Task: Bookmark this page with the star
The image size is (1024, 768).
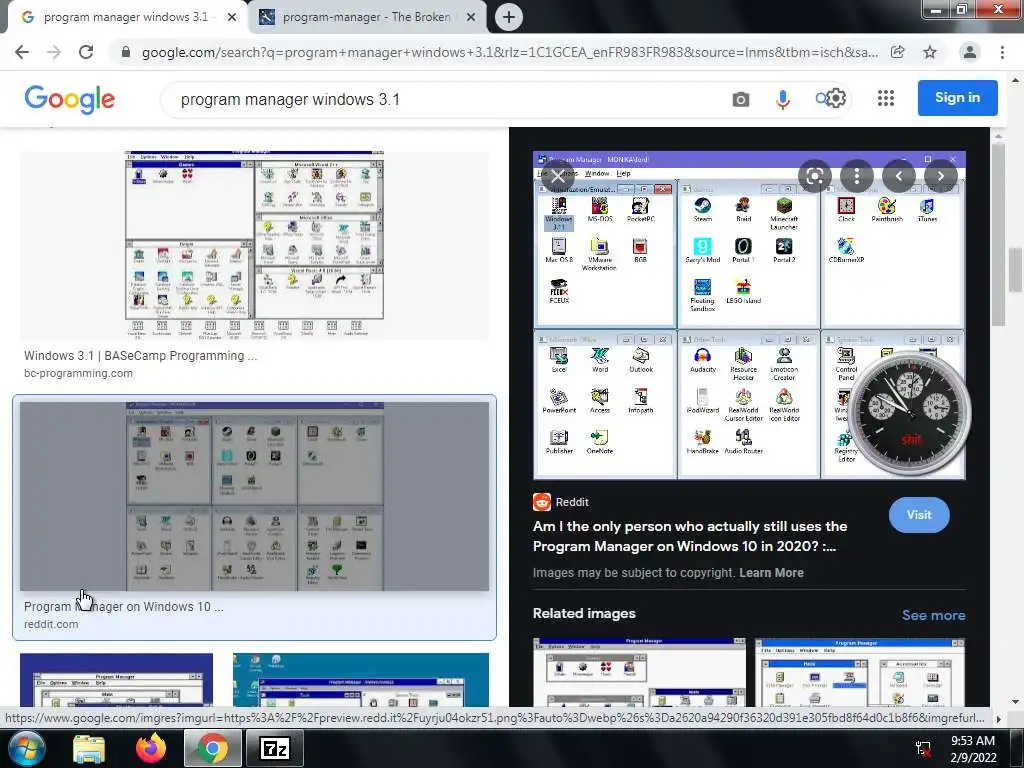Action: pos(930,52)
